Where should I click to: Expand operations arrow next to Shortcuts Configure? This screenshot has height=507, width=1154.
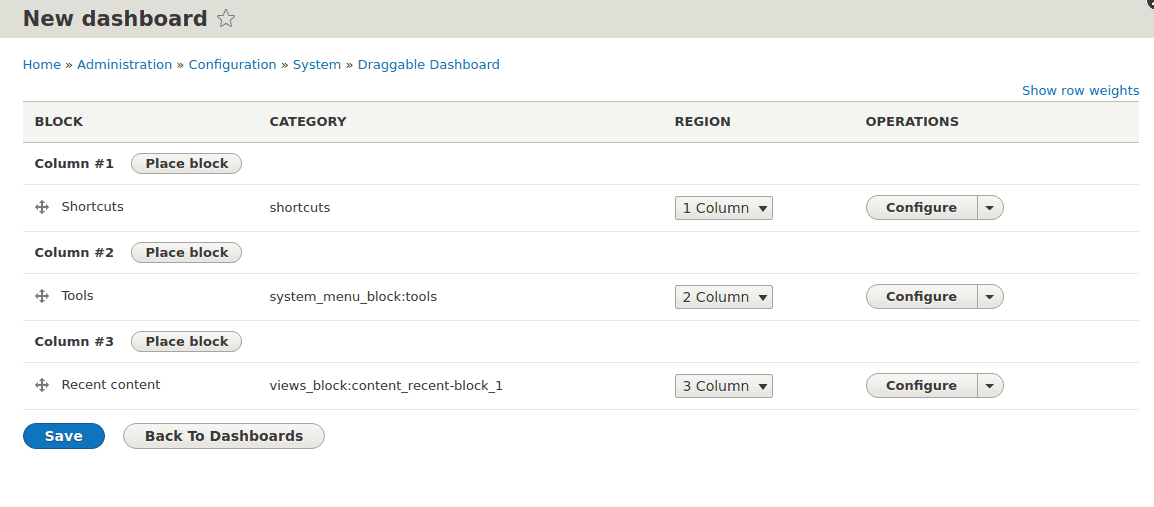click(x=990, y=208)
